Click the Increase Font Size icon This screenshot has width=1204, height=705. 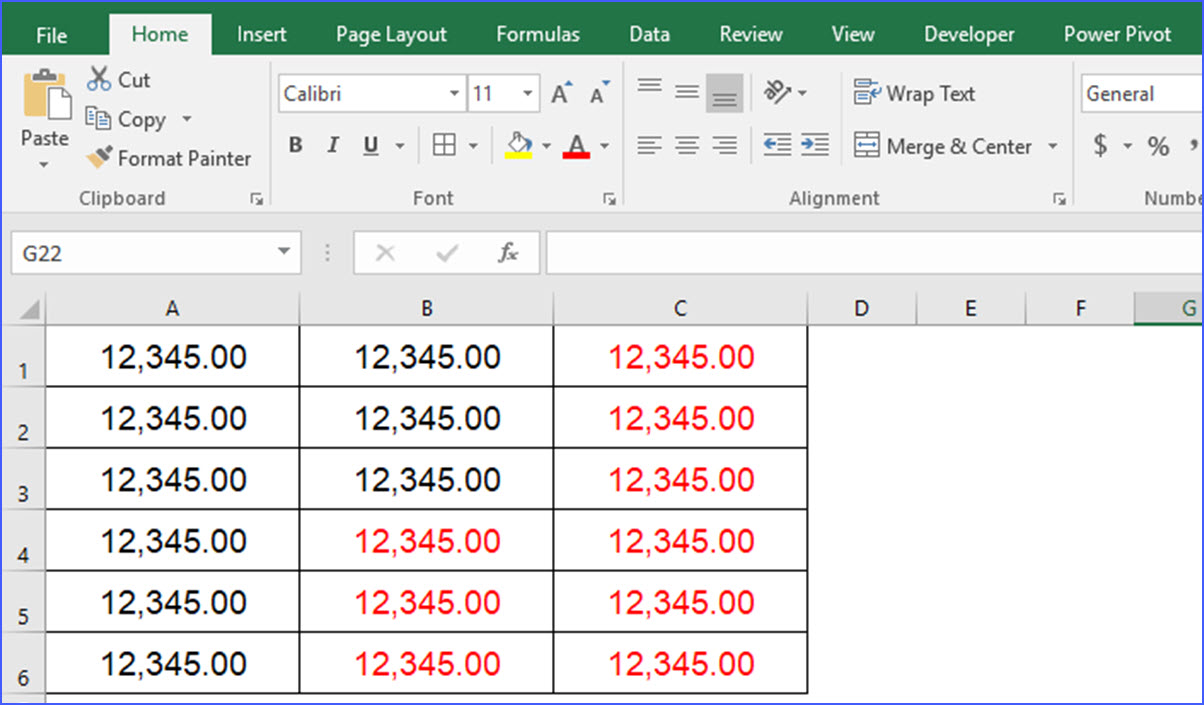coord(560,91)
